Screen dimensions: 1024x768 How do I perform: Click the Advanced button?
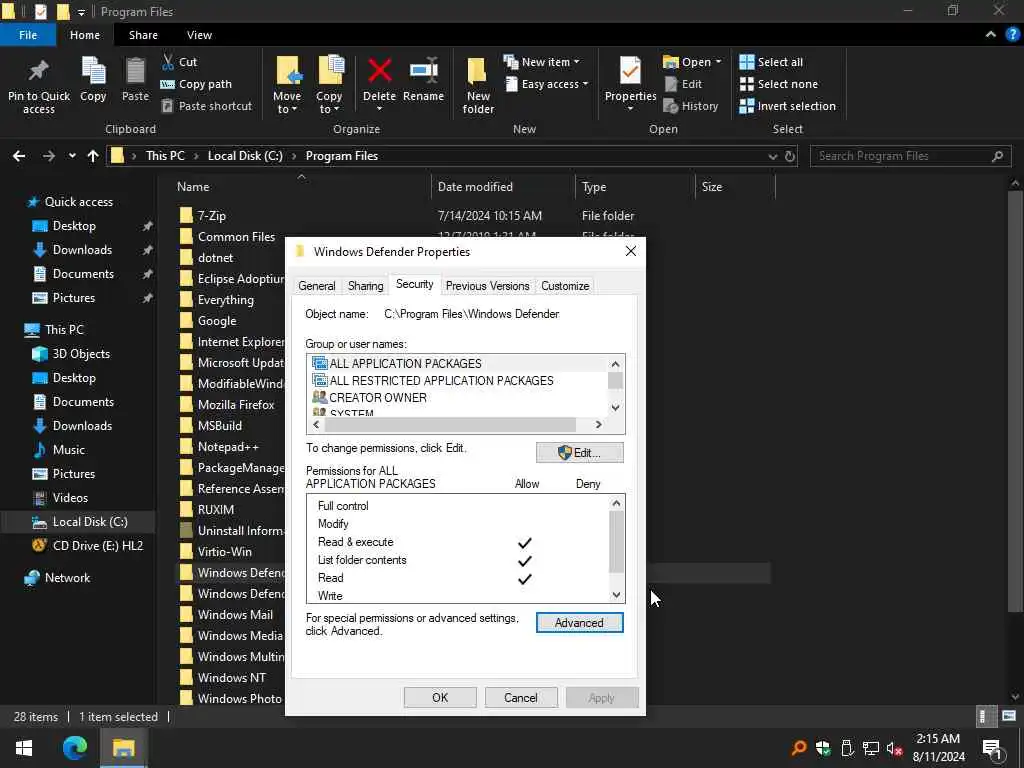[579, 623]
